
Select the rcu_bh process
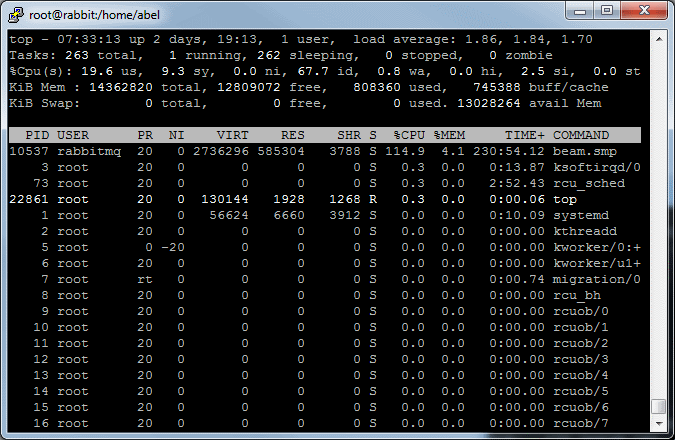click(x=577, y=296)
